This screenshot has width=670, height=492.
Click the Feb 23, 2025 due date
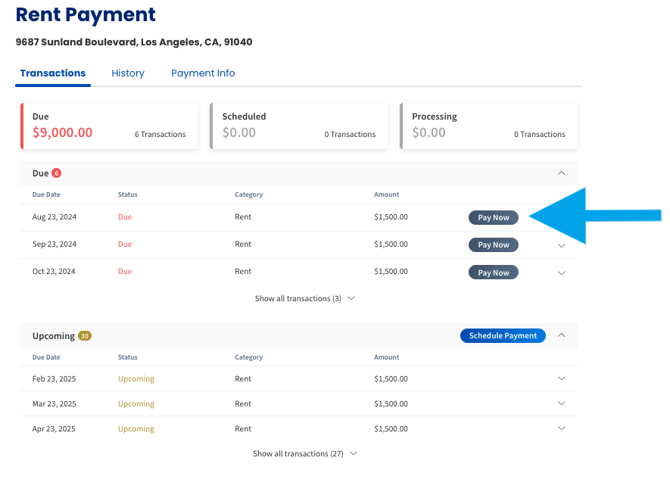pyautogui.click(x=54, y=379)
